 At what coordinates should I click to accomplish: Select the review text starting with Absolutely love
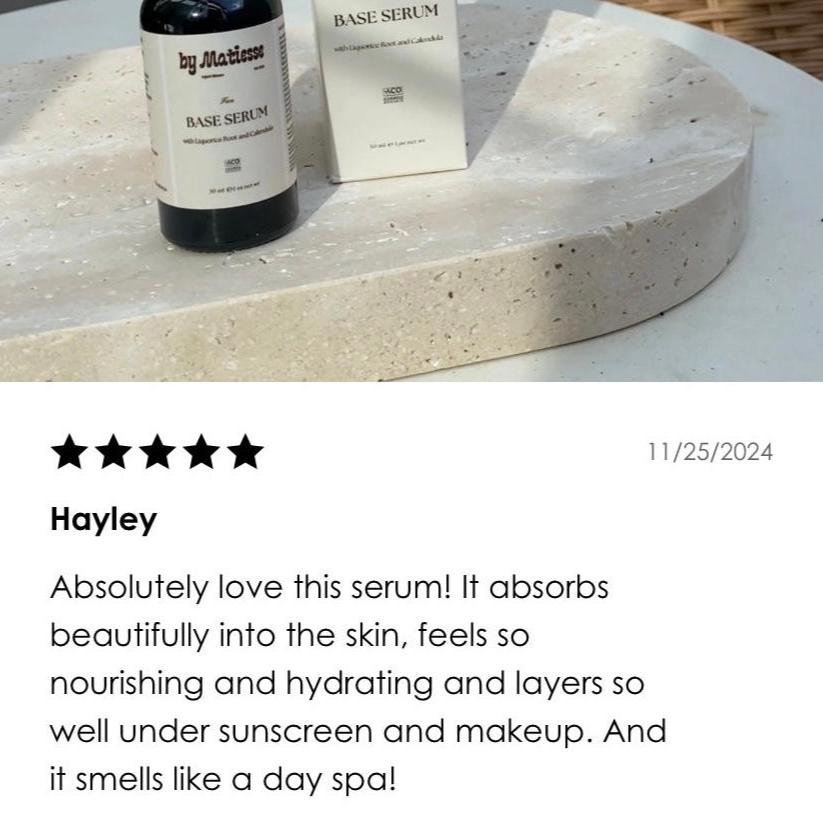tap(358, 683)
